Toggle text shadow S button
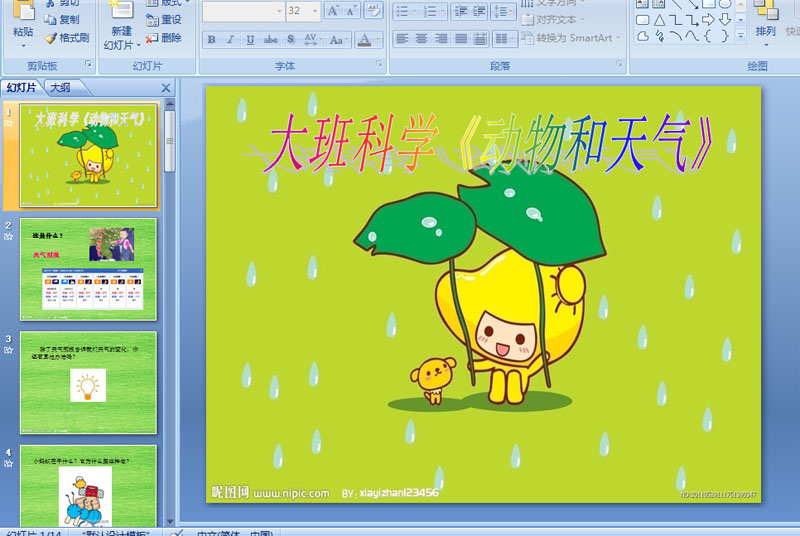 pyautogui.click(x=290, y=39)
